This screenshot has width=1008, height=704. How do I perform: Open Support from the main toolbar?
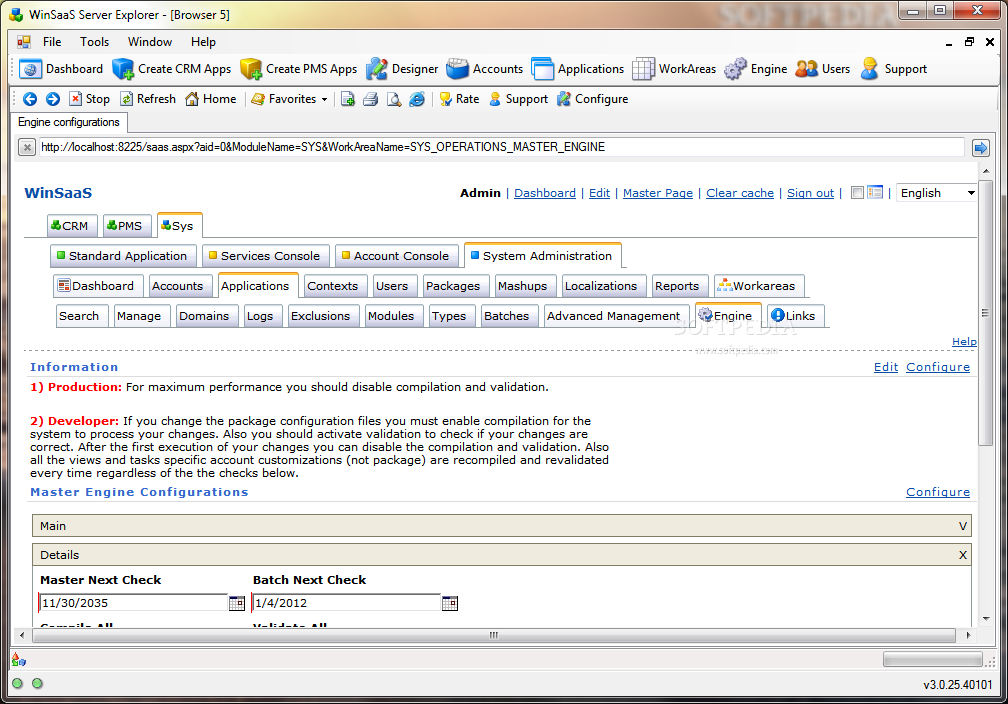point(894,69)
